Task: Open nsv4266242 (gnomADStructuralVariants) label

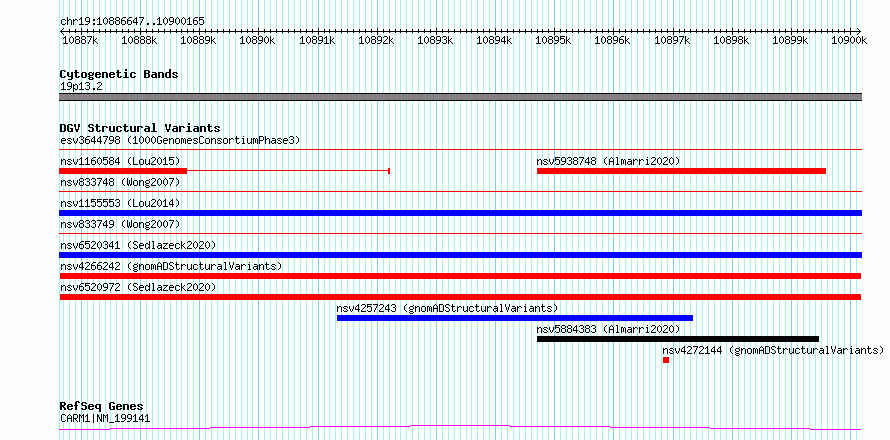Action: pos(171,266)
